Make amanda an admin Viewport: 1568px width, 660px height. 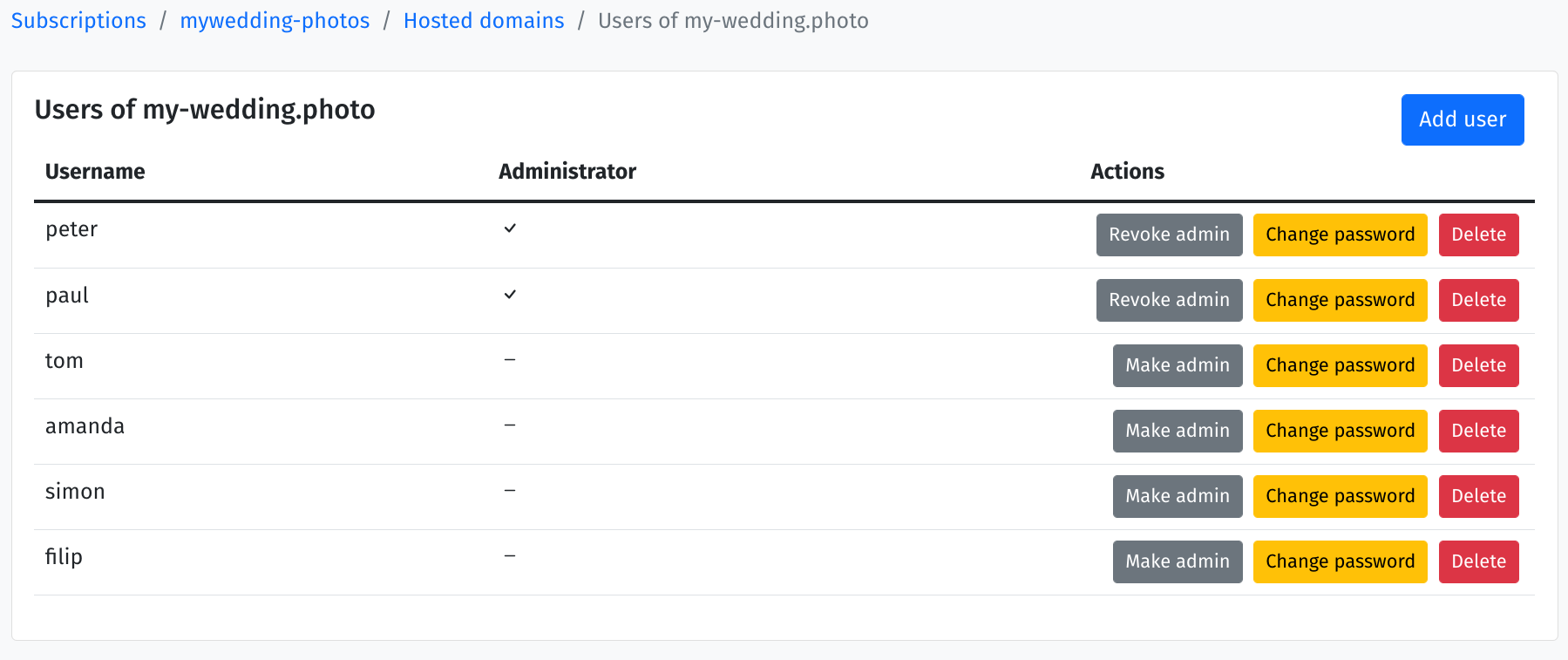[x=1178, y=431]
